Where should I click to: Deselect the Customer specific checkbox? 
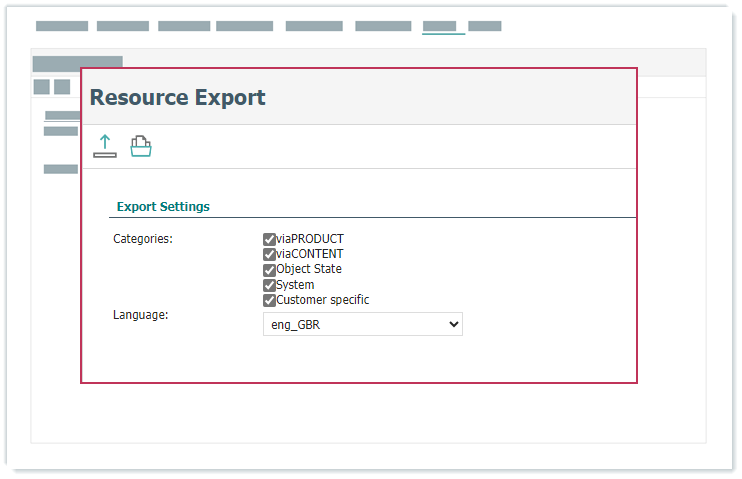click(269, 300)
